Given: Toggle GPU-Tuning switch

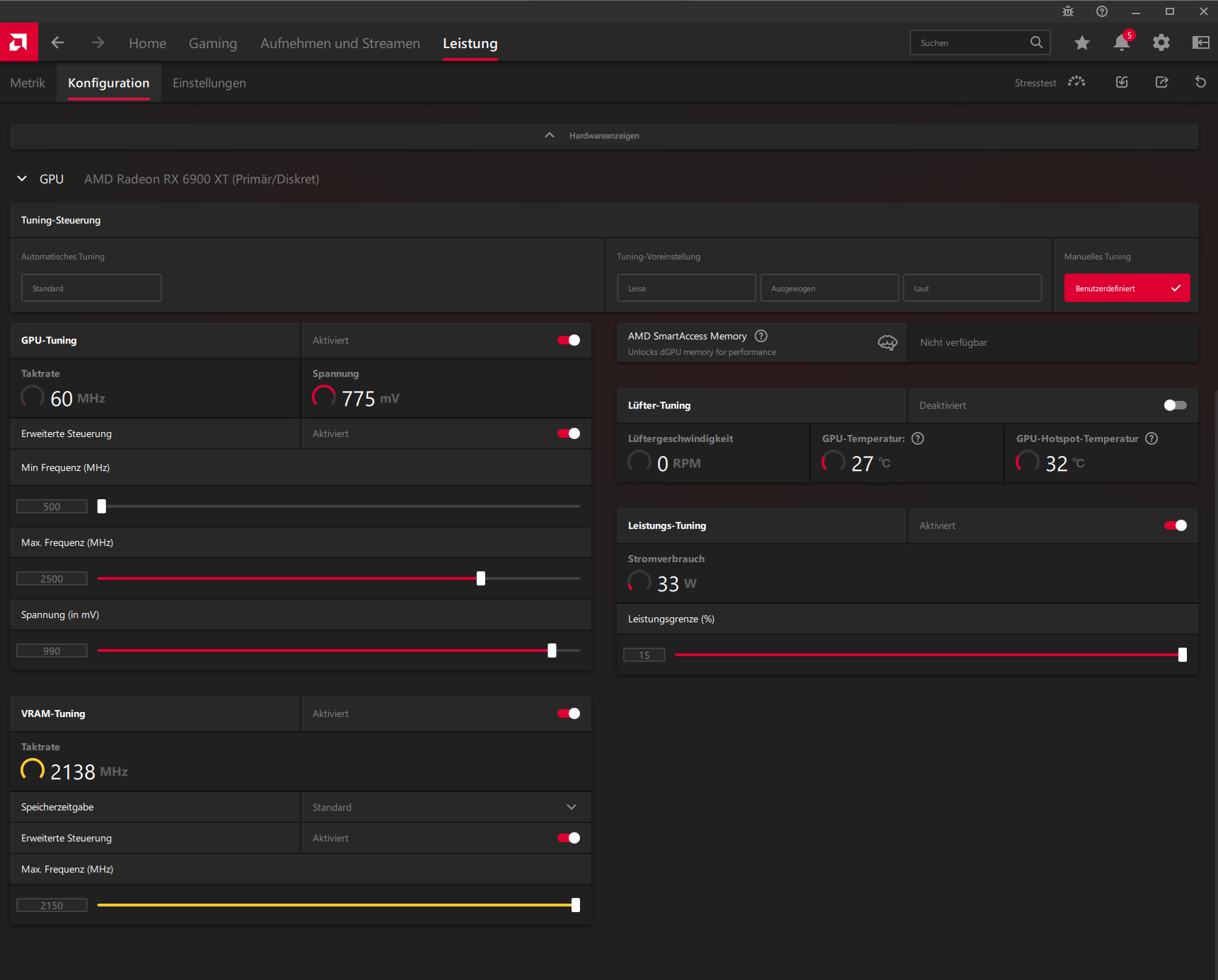Looking at the screenshot, I should (569, 340).
